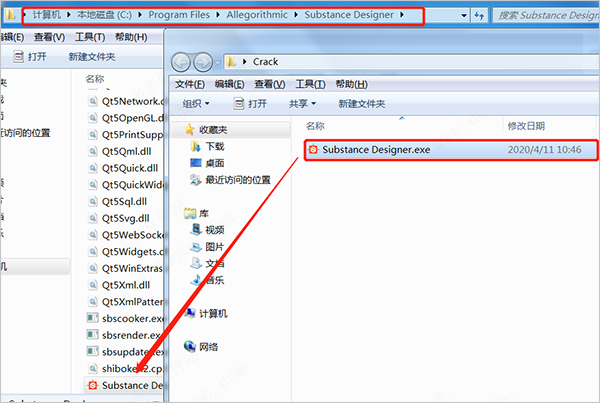Select the Qt5Qml.dll file icon

[x=93, y=151]
